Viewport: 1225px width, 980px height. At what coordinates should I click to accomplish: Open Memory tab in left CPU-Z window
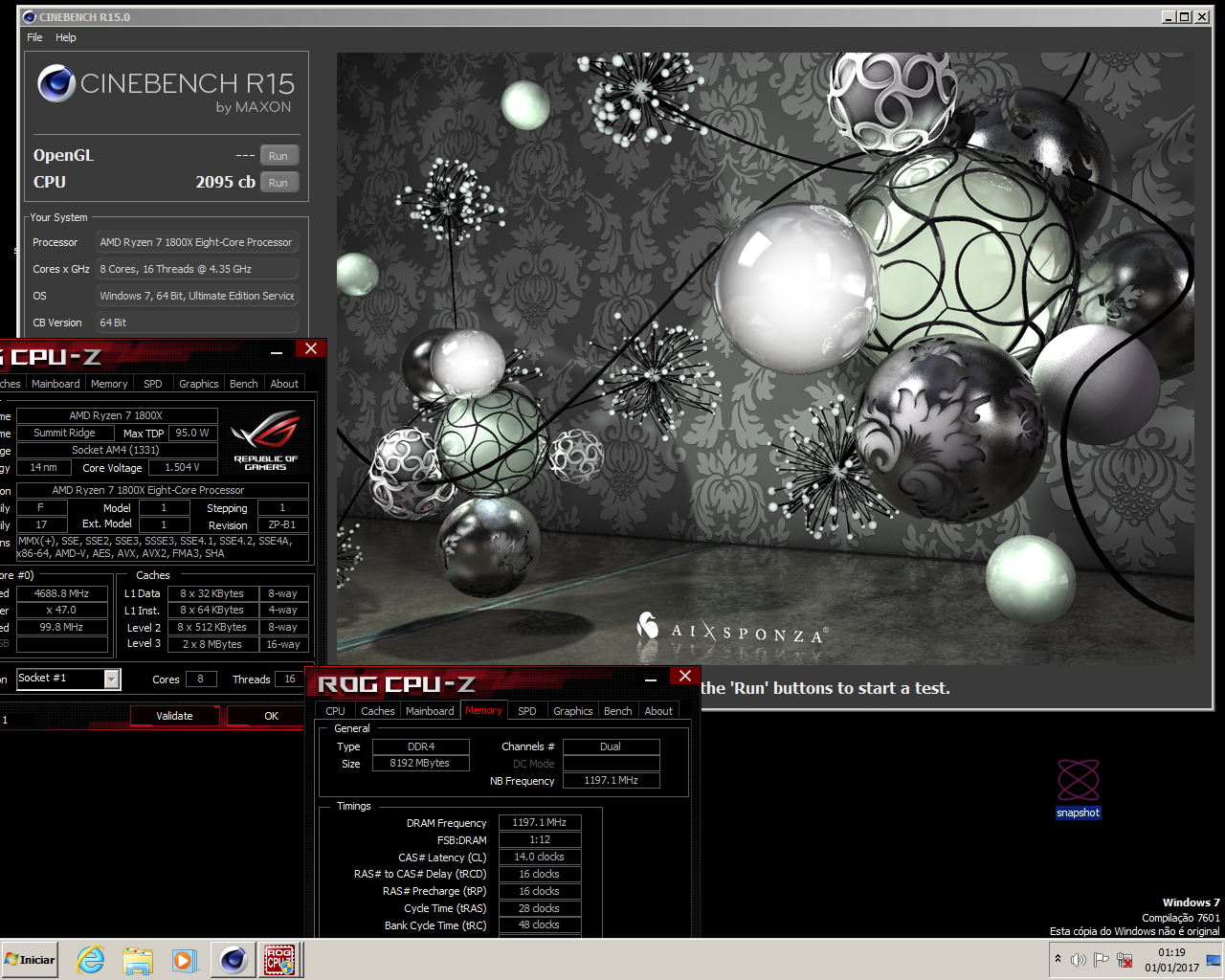tap(109, 384)
